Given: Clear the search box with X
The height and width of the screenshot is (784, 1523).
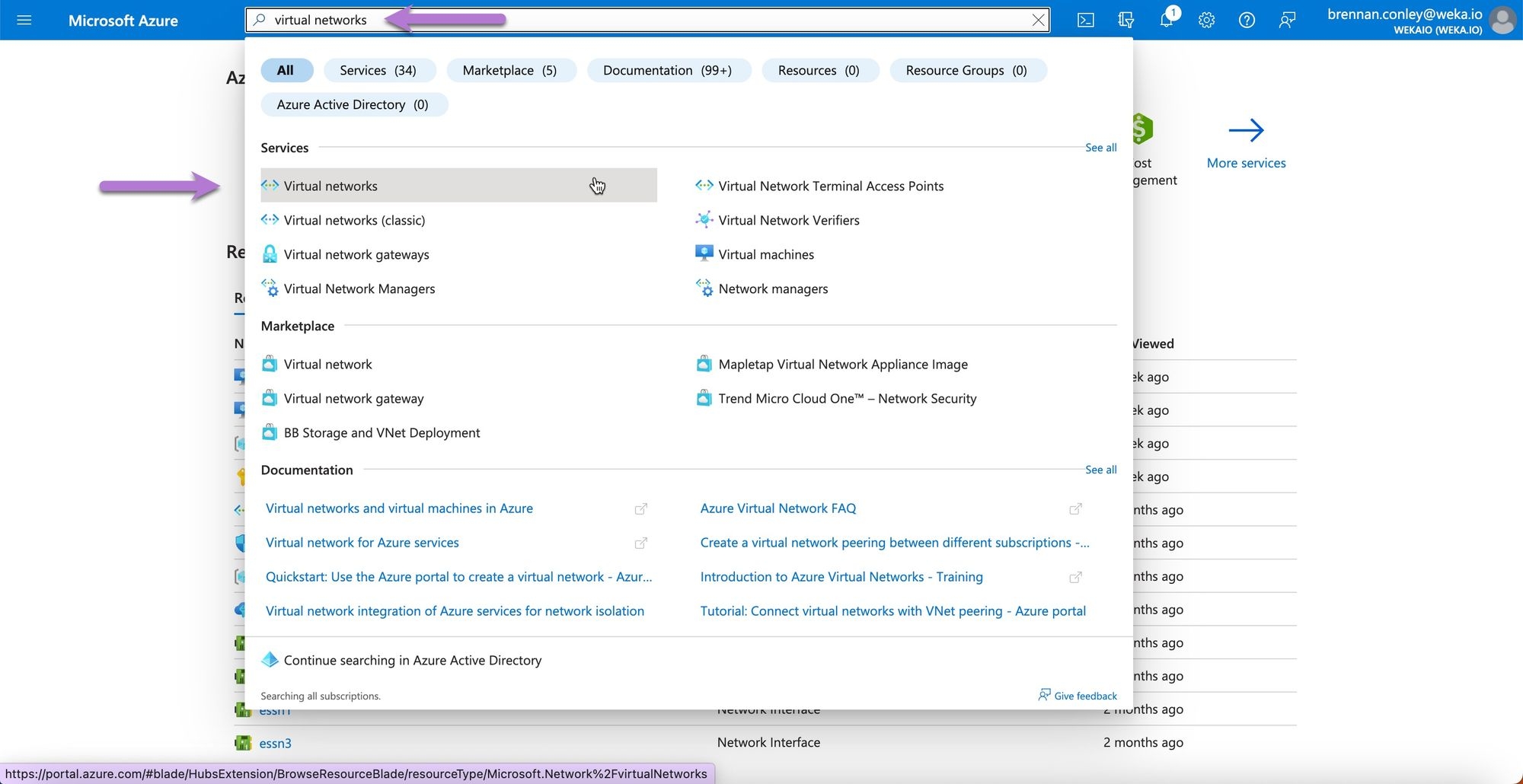Looking at the screenshot, I should point(1038,20).
